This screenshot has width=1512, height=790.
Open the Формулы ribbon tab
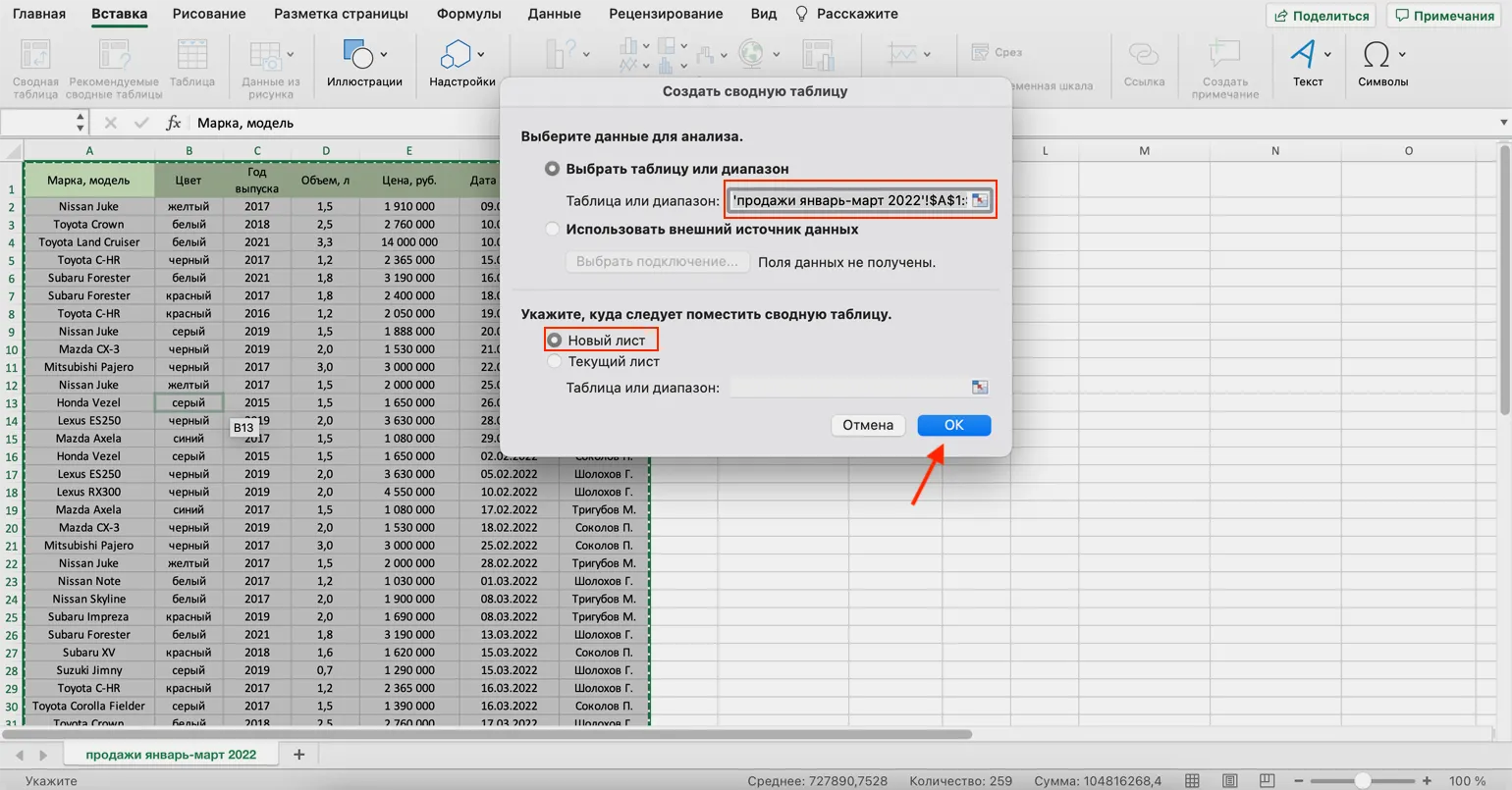click(468, 14)
